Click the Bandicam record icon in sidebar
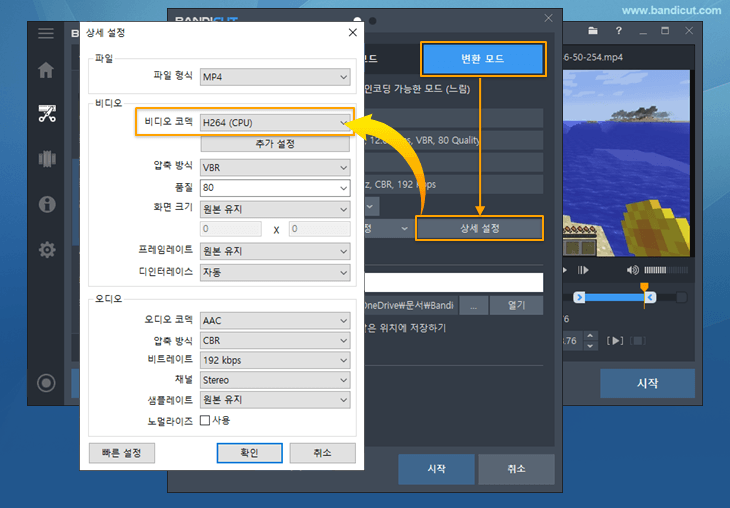Viewport: 730px width, 508px height. coord(46,383)
